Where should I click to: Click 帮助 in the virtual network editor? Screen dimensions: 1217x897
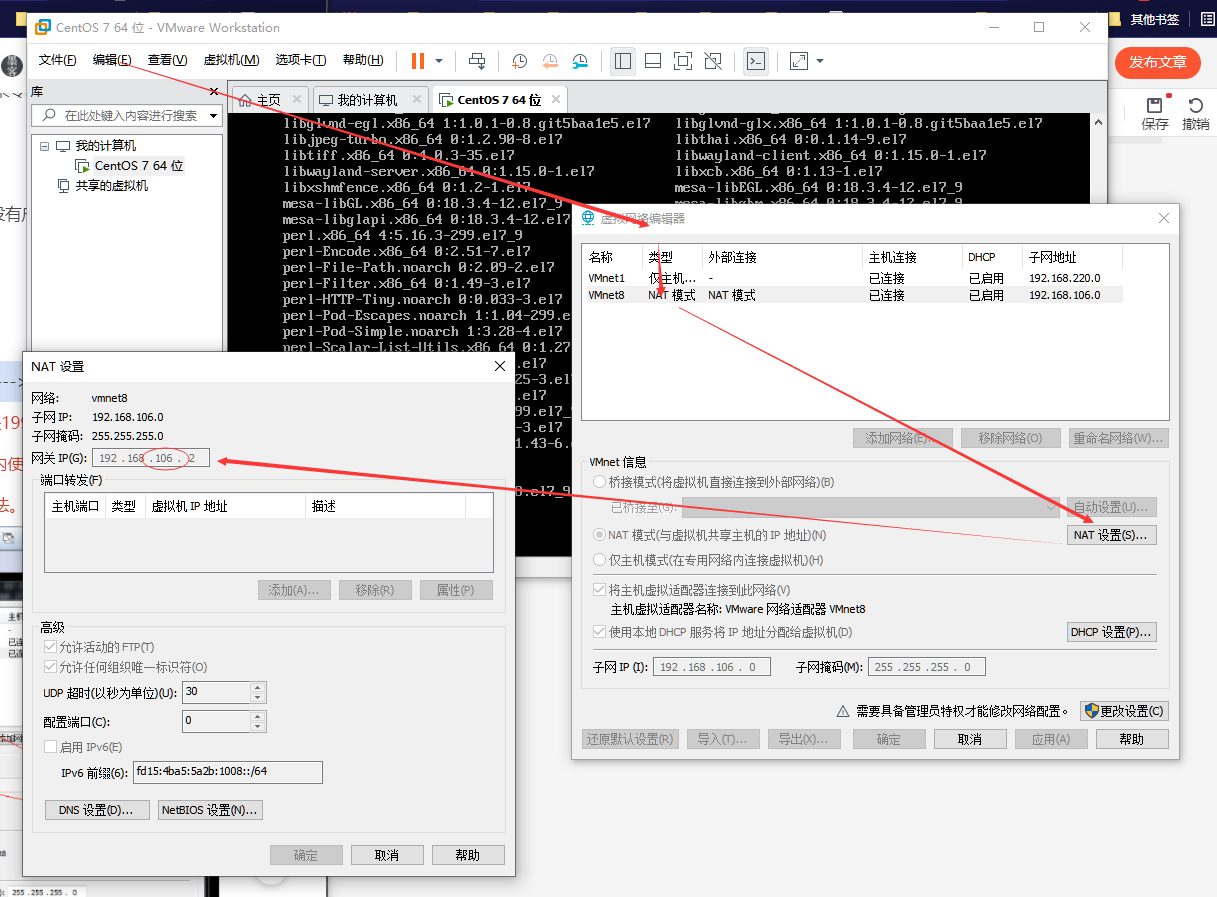tap(1132, 739)
